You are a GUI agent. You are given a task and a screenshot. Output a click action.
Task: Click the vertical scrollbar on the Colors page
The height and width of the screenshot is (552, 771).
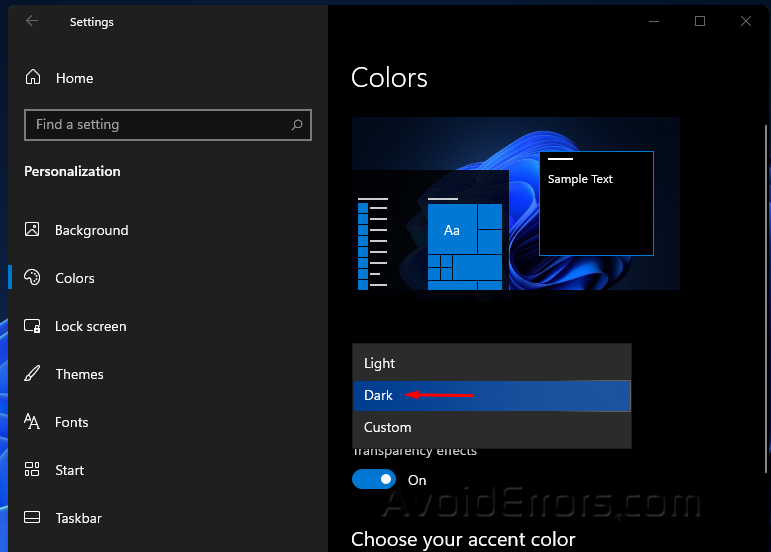click(768, 300)
